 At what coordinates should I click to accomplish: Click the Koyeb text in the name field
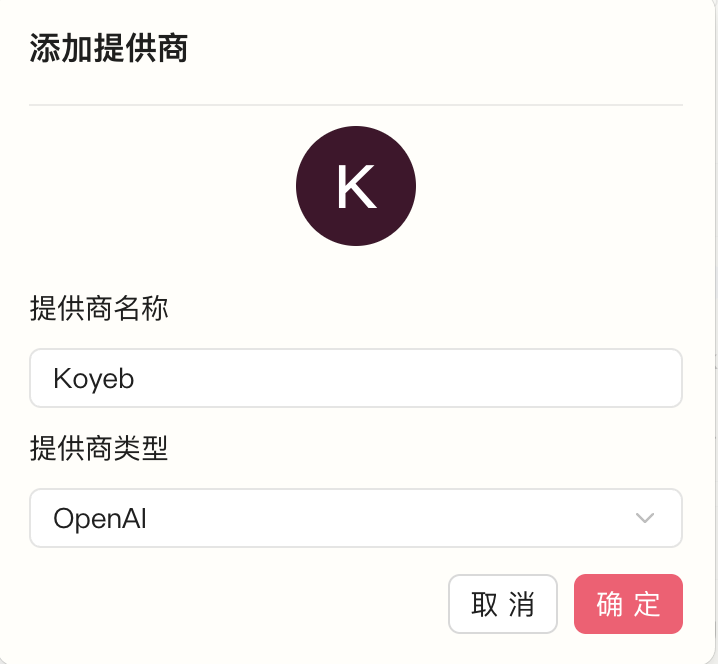93,379
